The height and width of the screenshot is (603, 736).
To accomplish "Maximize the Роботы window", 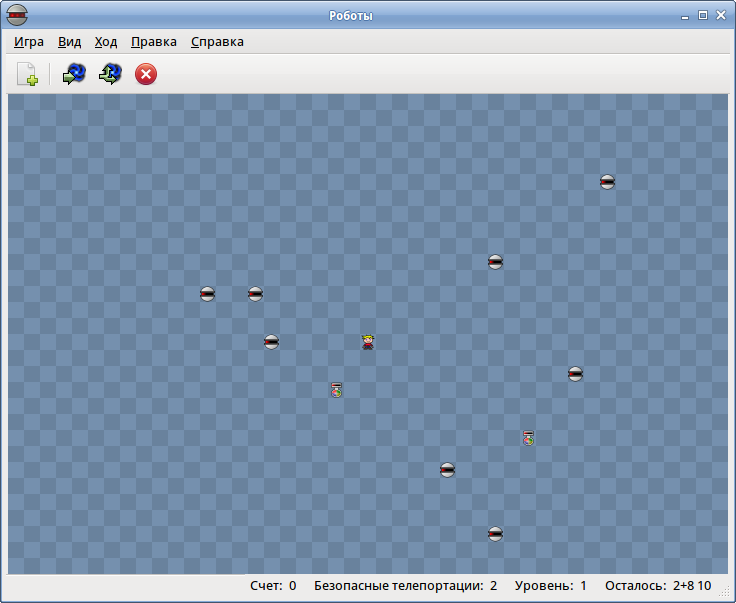I will 703,15.
